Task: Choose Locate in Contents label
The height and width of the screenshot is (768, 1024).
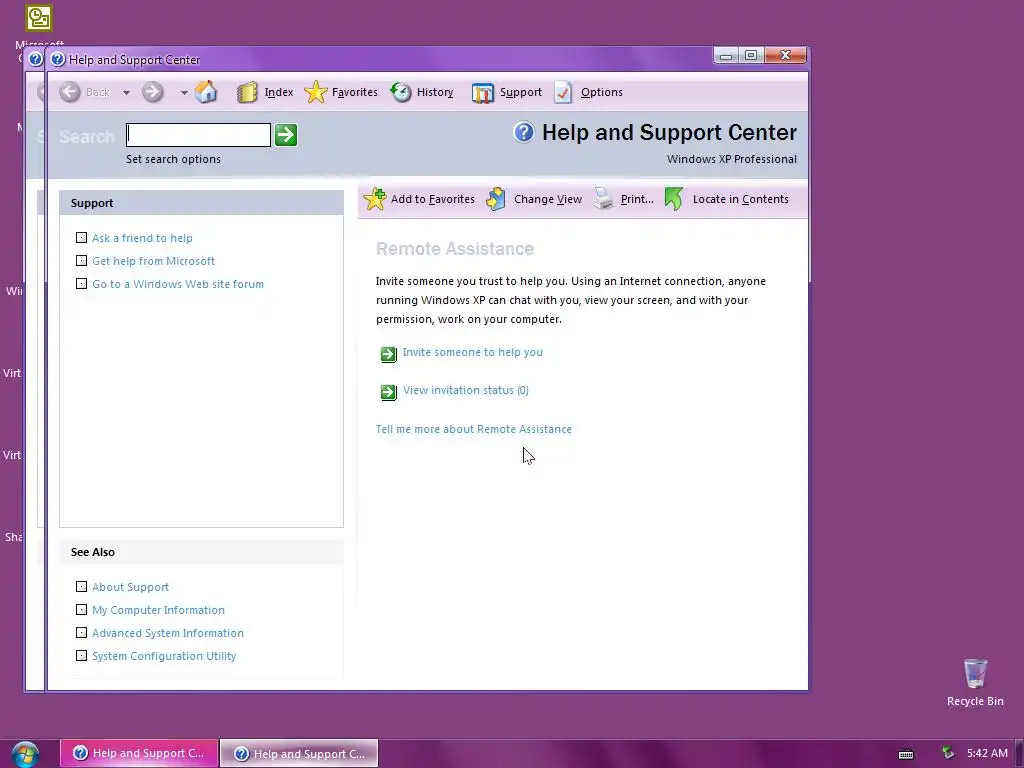Action: pos(741,199)
